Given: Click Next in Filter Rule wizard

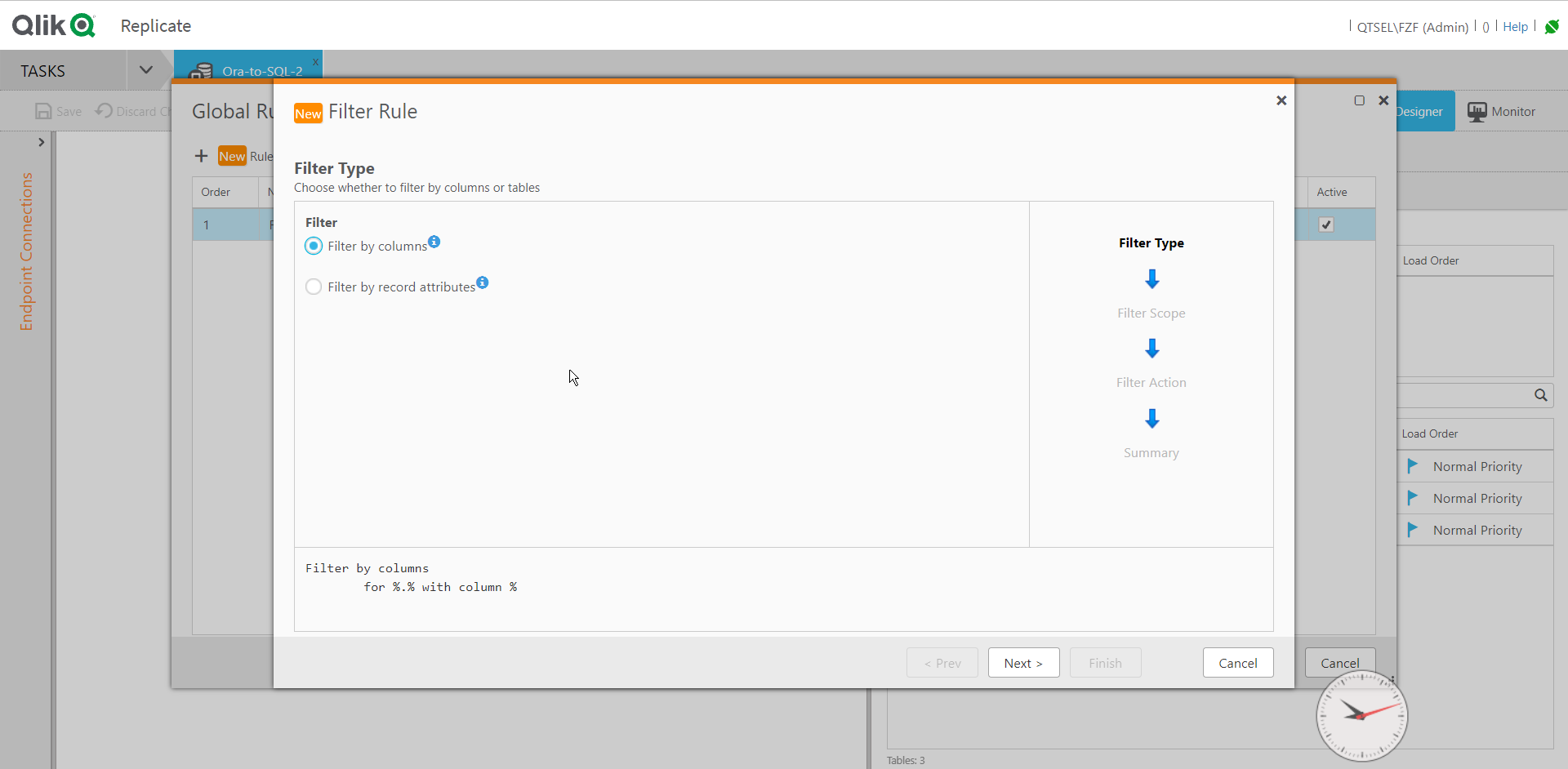Looking at the screenshot, I should point(1023,663).
